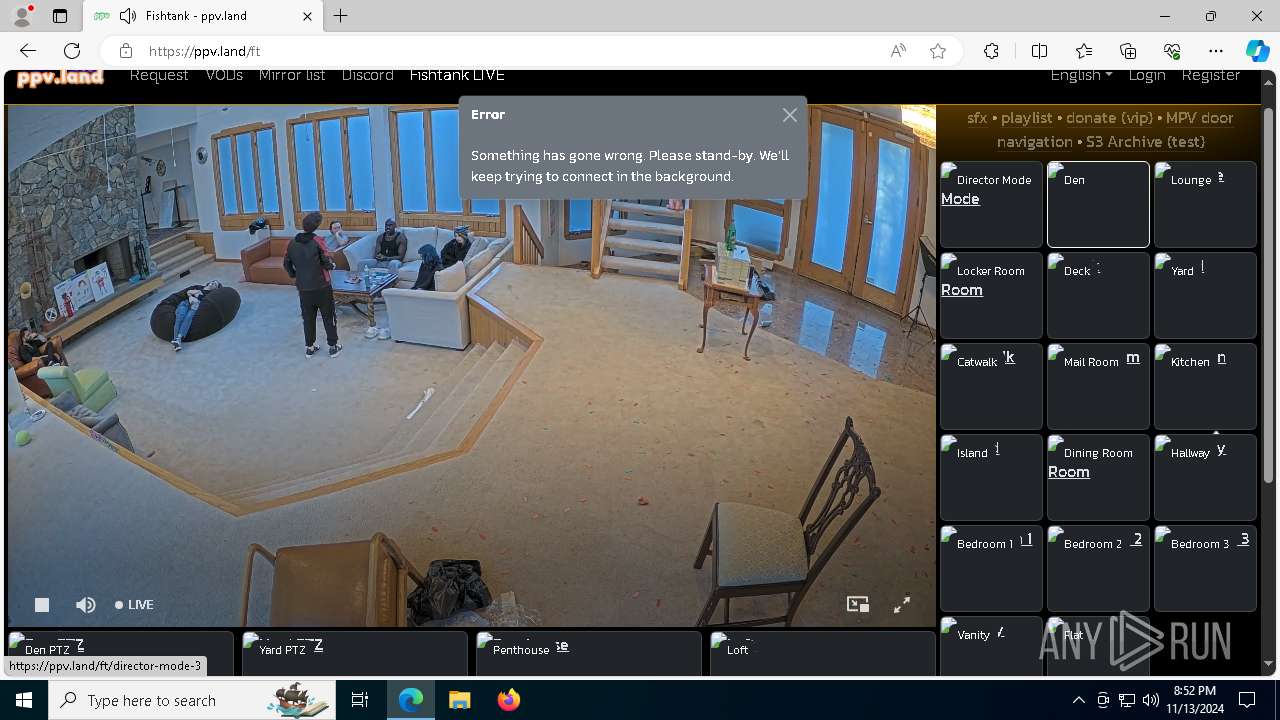Select Fishtank LIVE in navigation
The height and width of the screenshot is (720, 1280).
click(x=457, y=75)
